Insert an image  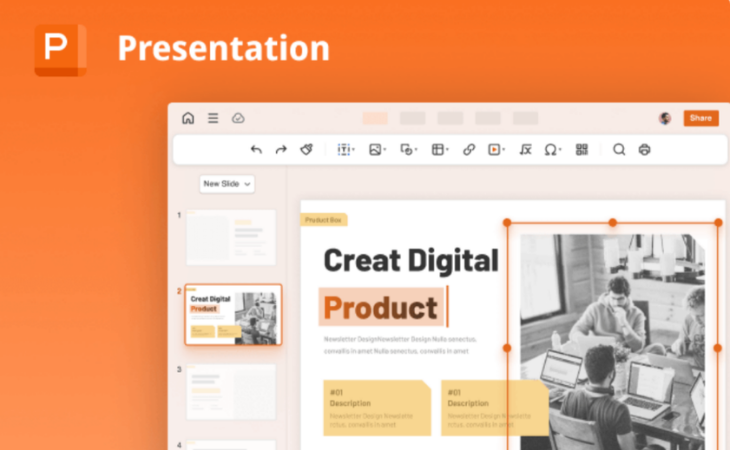click(375, 149)
